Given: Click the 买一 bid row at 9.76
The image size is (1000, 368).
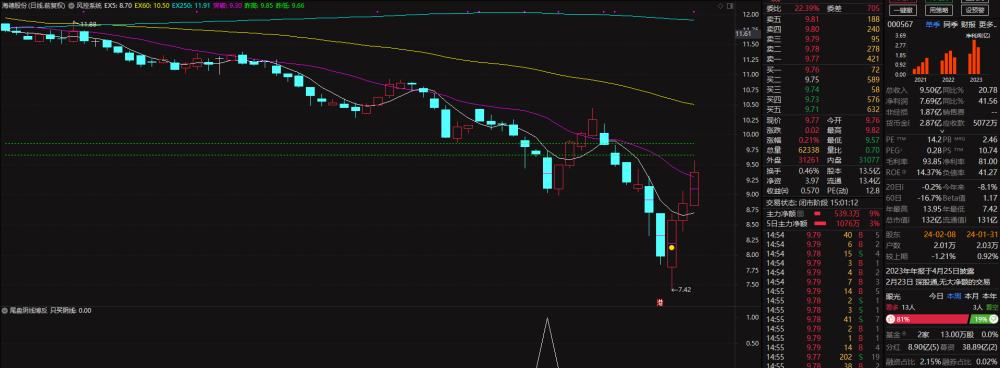Looking at the screenshot, I should click(823, 69).
